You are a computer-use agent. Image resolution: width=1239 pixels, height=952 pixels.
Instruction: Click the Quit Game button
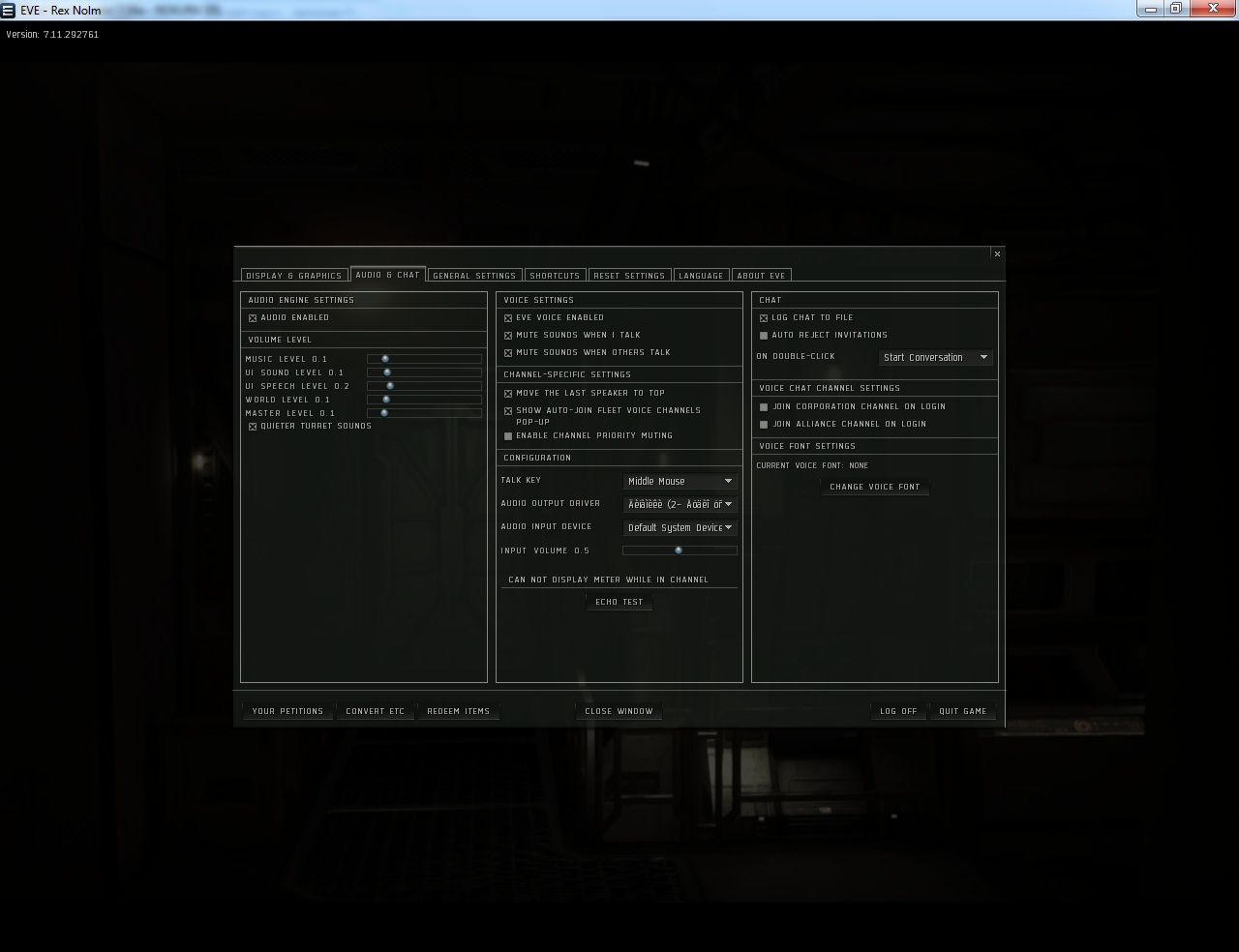963,711
